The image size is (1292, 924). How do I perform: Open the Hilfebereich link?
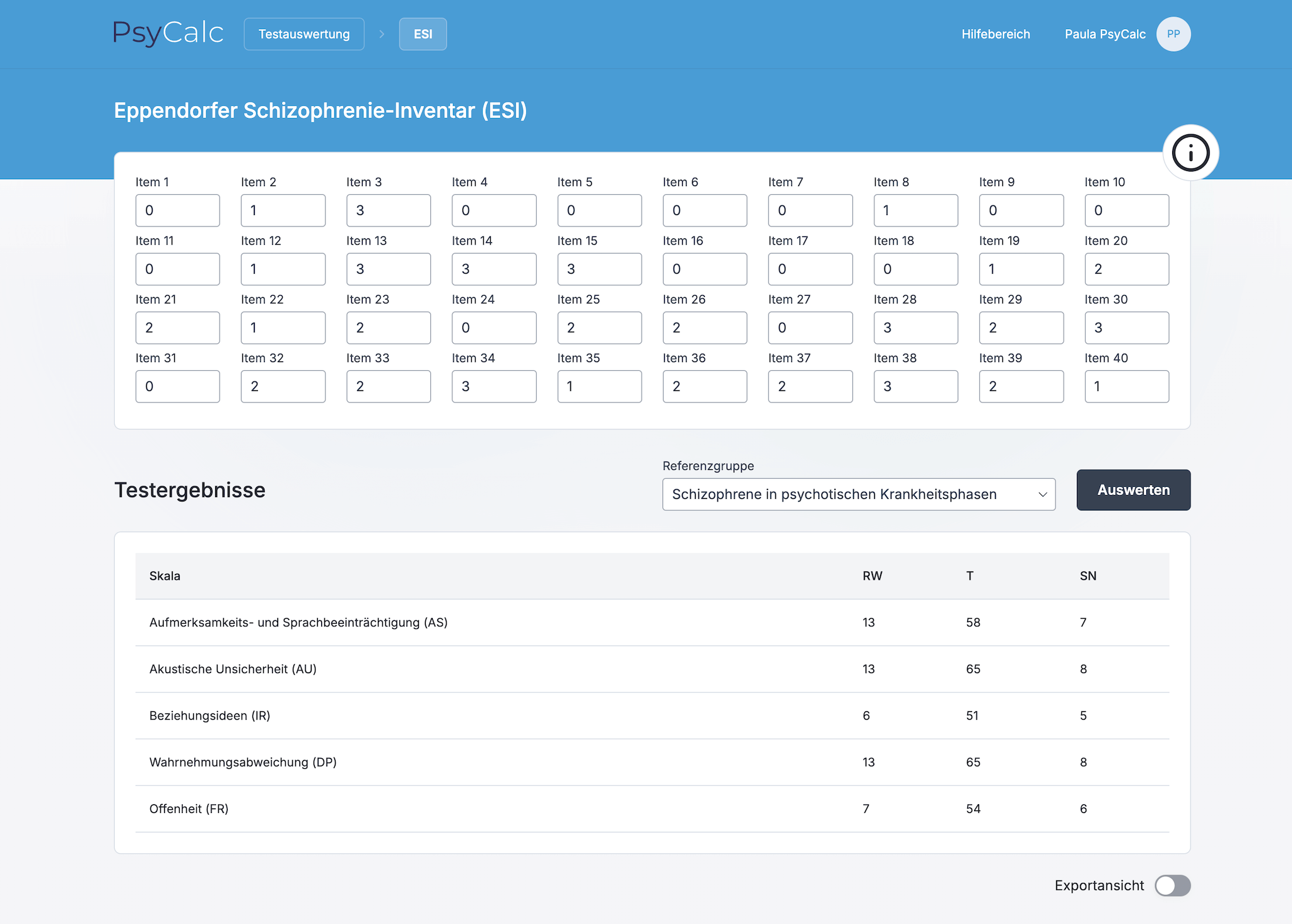[x=995, y=34]
